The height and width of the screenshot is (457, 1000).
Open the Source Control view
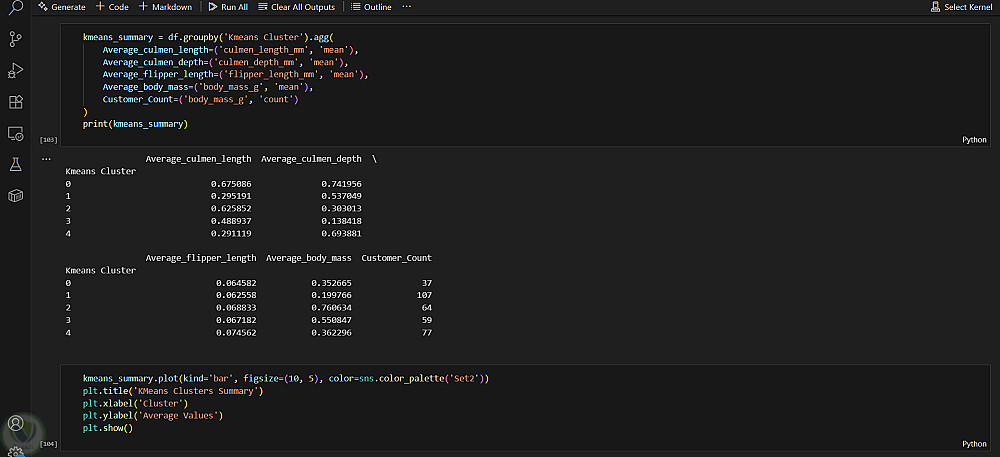(x=15, y=39)
